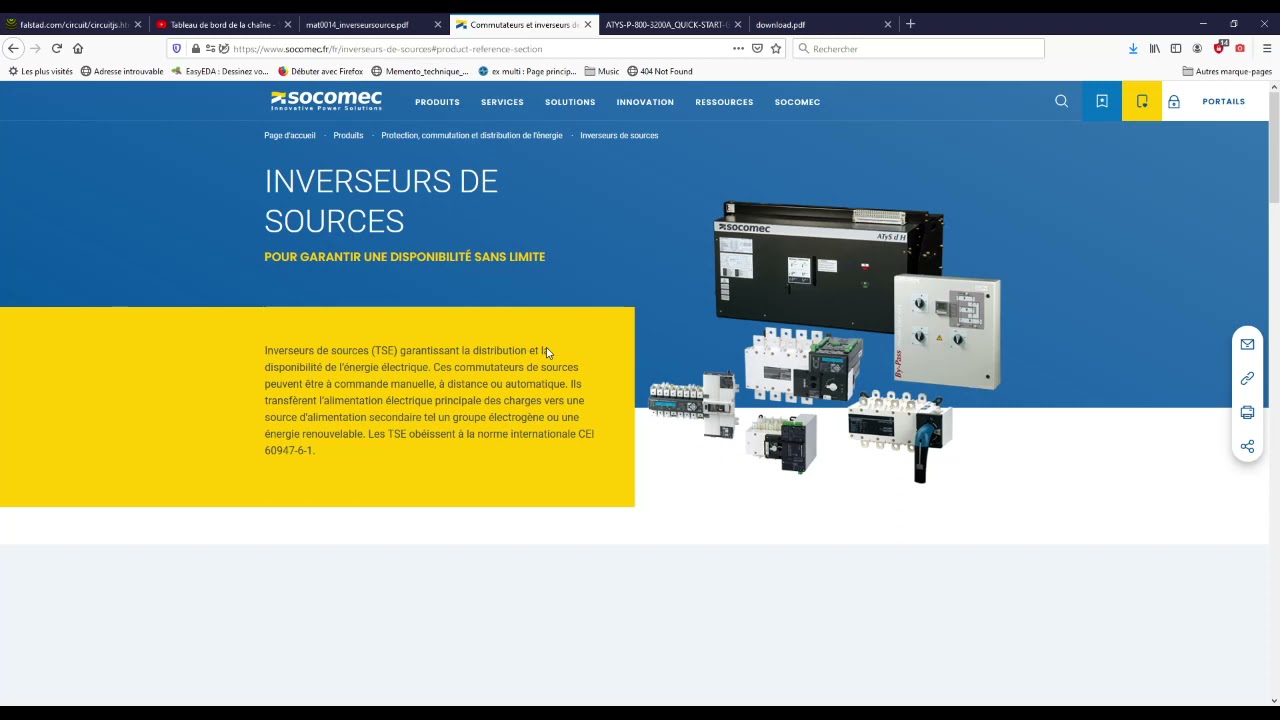This screenshot has width=1280, height=720.
Task: Open the SERVICES menu
Action: click(x=502, y=102)
